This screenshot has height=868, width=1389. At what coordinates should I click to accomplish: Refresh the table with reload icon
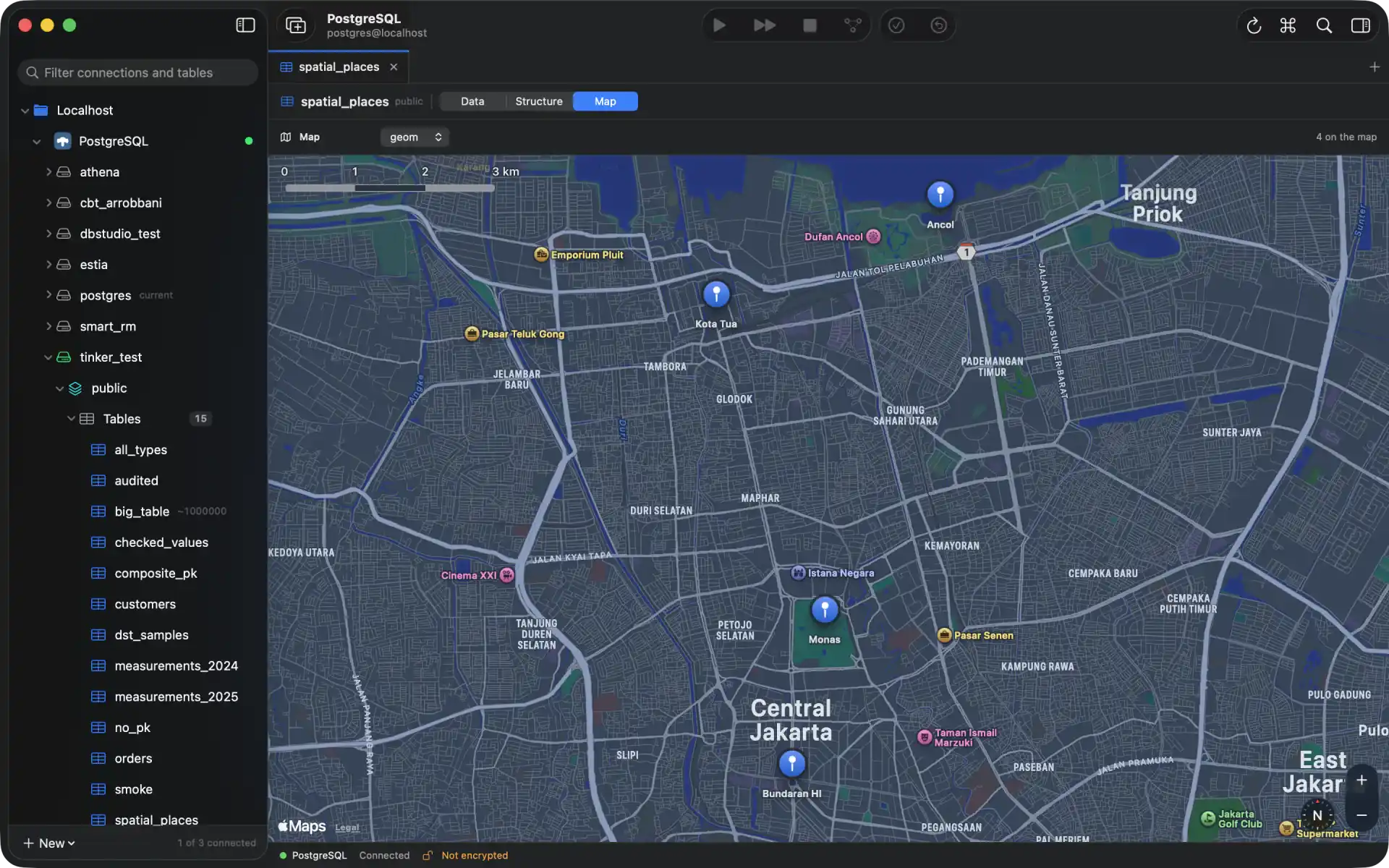(1254, 25)
